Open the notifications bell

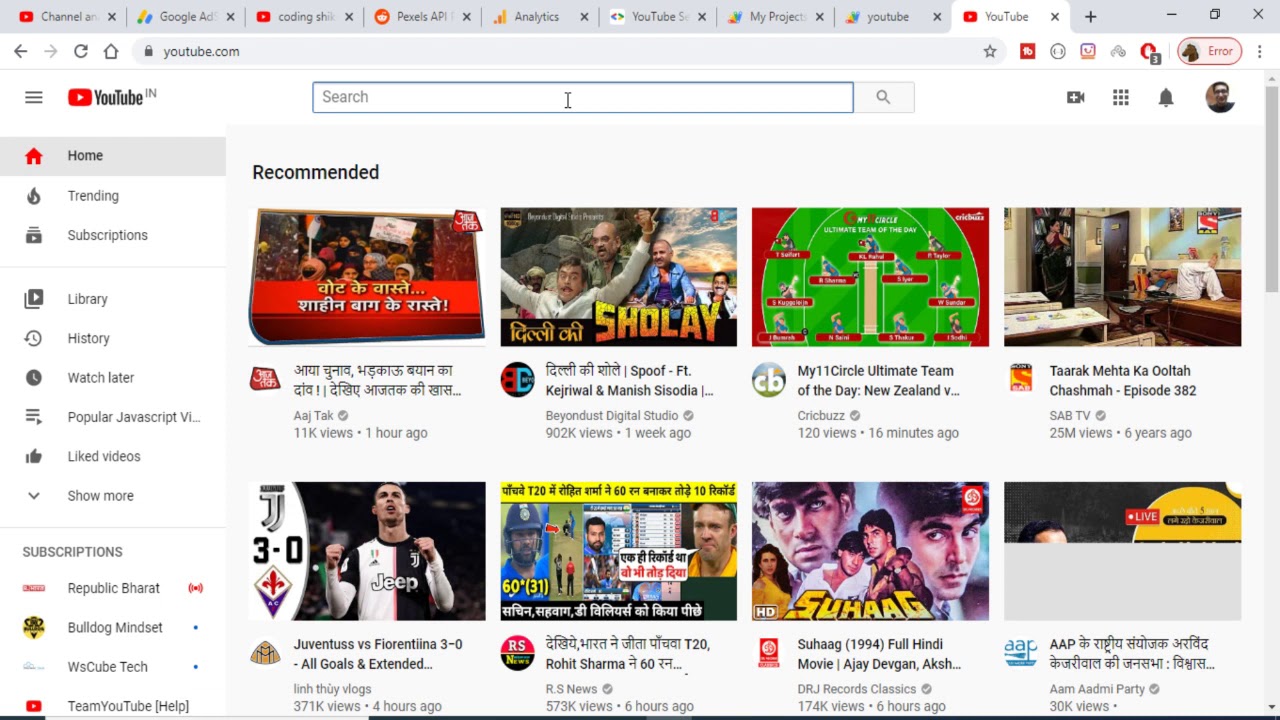coord(1165,97)
